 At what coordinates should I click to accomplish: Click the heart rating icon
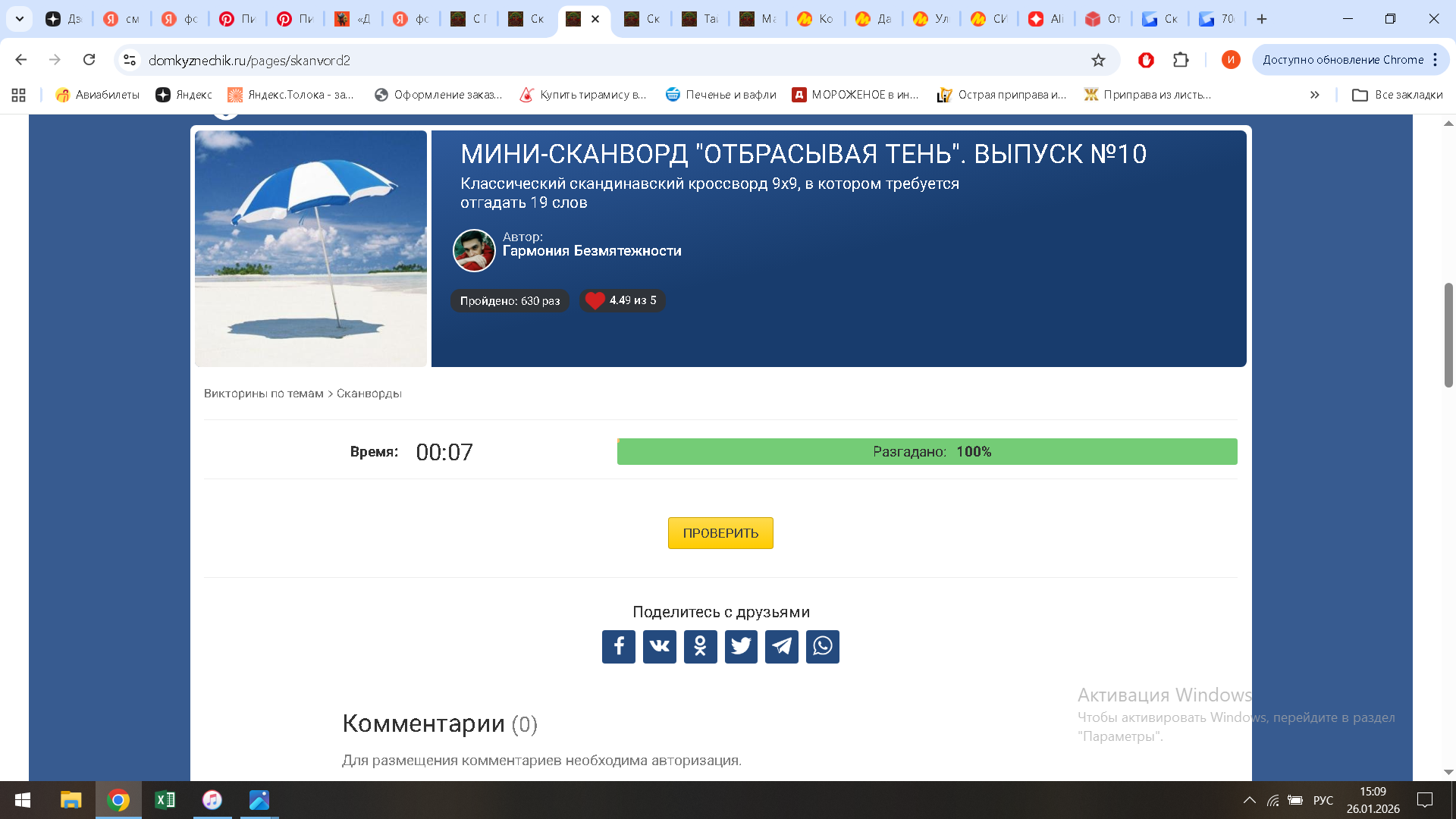coord(595,300)
